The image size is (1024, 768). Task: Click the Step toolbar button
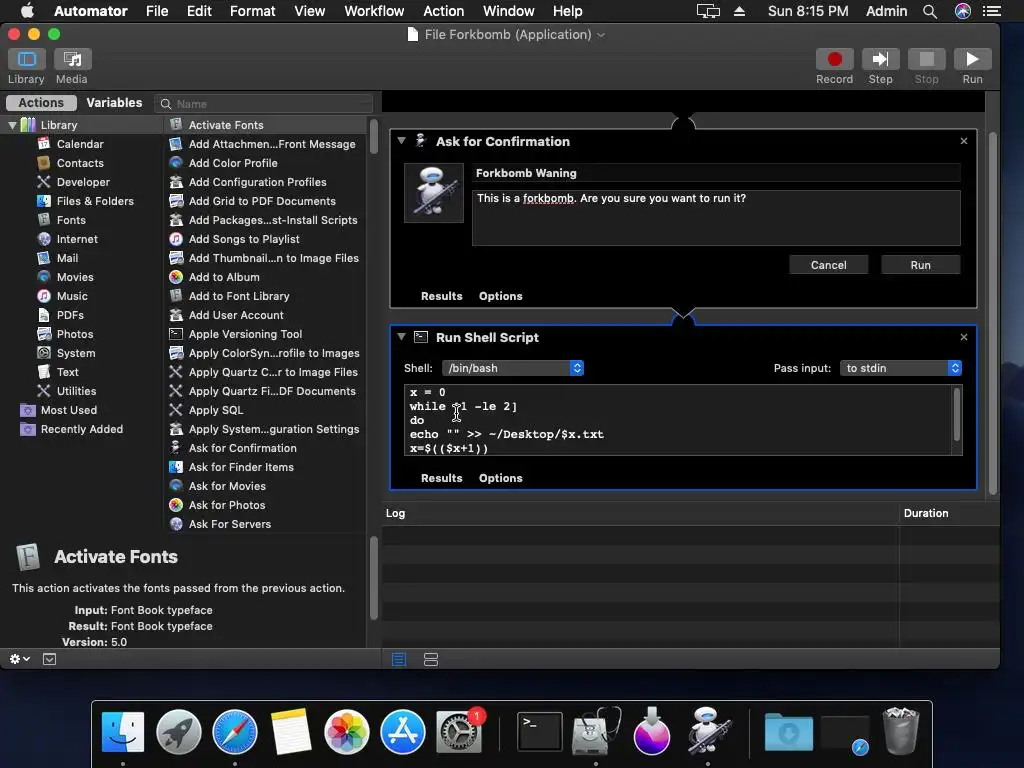[880, 59]
